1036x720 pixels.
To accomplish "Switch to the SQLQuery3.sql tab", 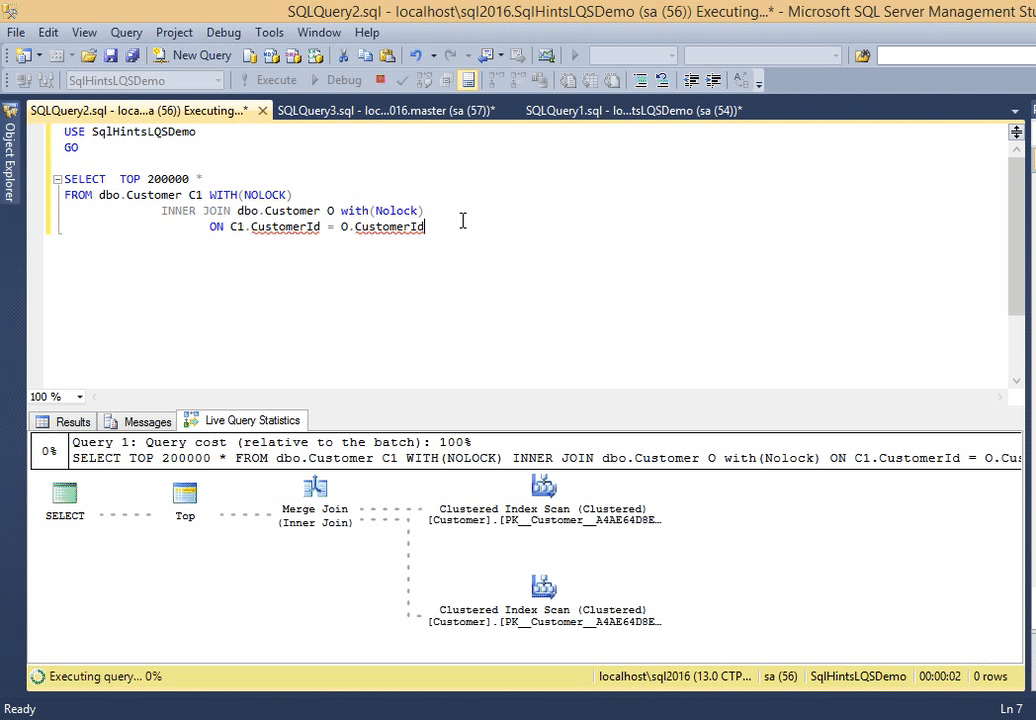I will (x=386, y=110).
